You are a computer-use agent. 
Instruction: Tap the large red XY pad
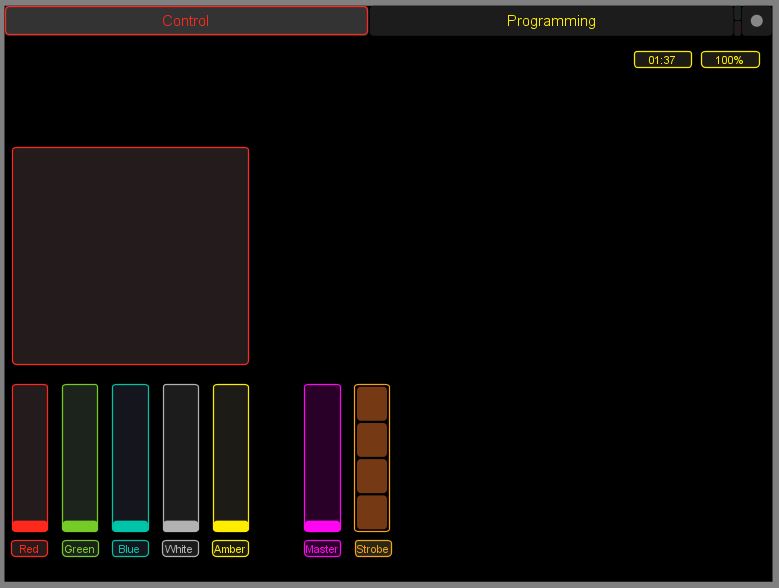tap(131, 256)
